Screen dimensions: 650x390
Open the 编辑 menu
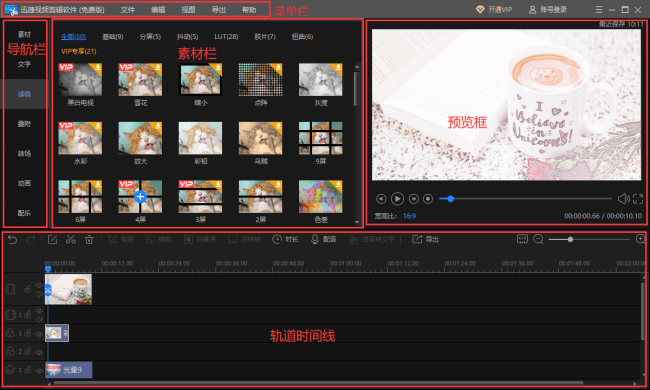tap(158, 10)
